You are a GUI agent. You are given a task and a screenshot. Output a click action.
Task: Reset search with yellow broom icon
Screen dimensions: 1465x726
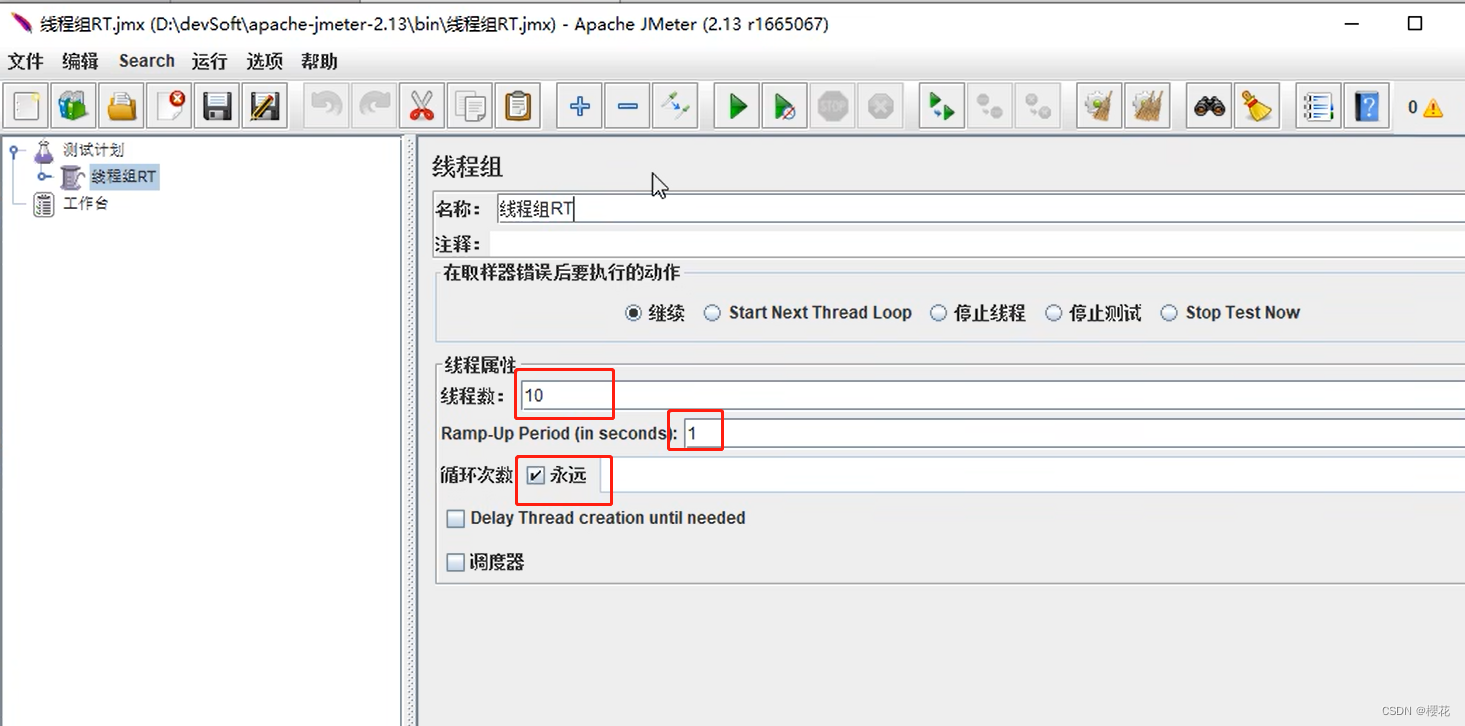point(1257,105)
